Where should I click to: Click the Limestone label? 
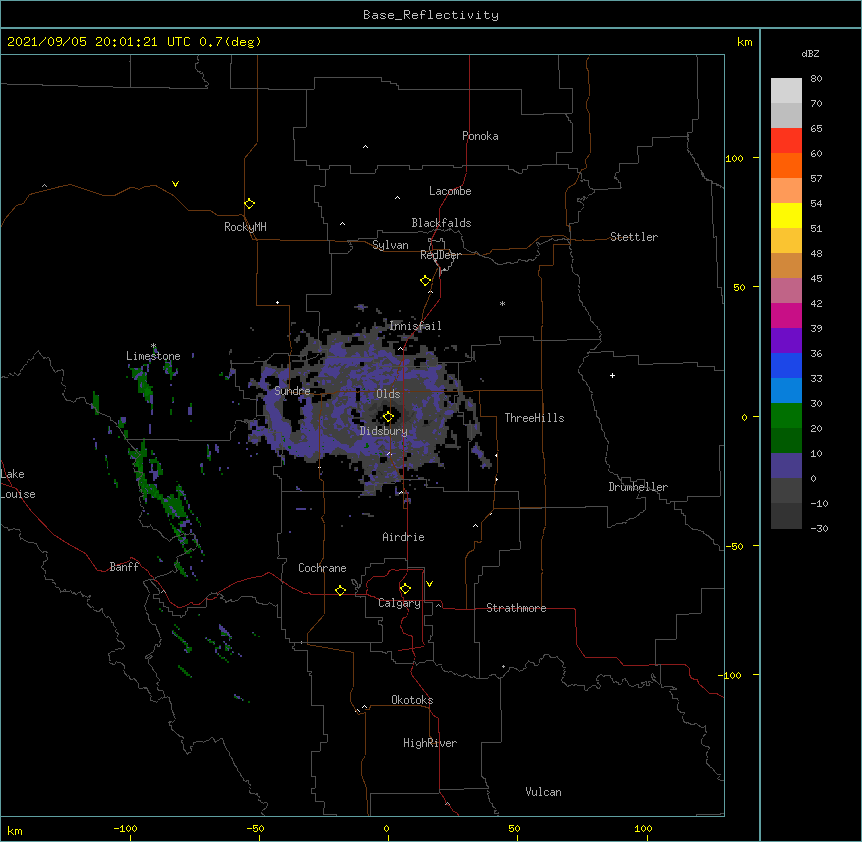[x=153, y=356]
